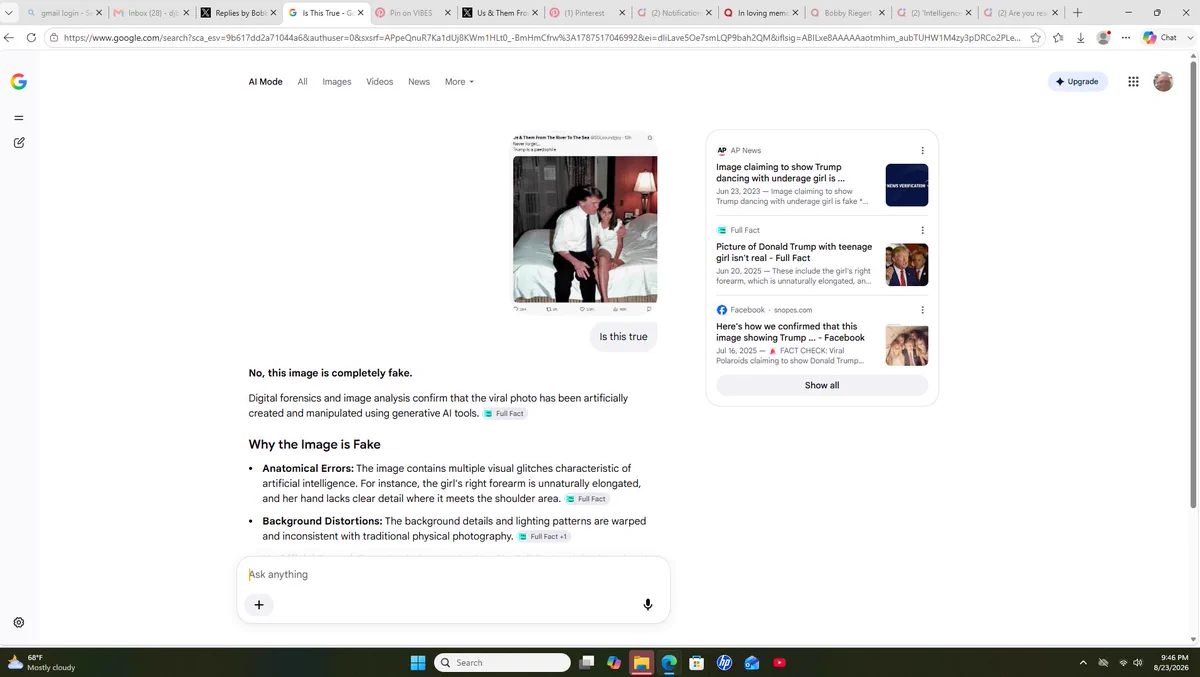Open Outlook from taskbar

[x=752, y=662]
